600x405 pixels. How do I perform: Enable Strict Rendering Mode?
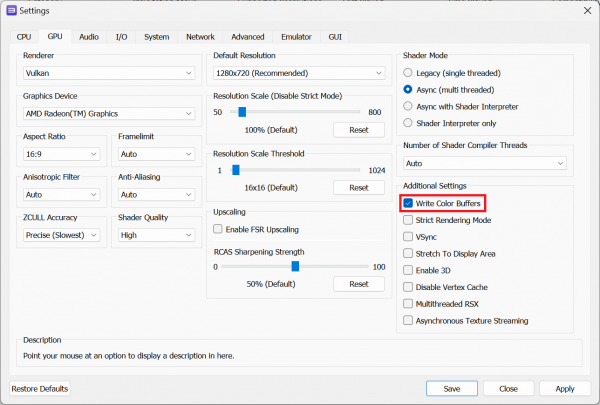point(408,220)
